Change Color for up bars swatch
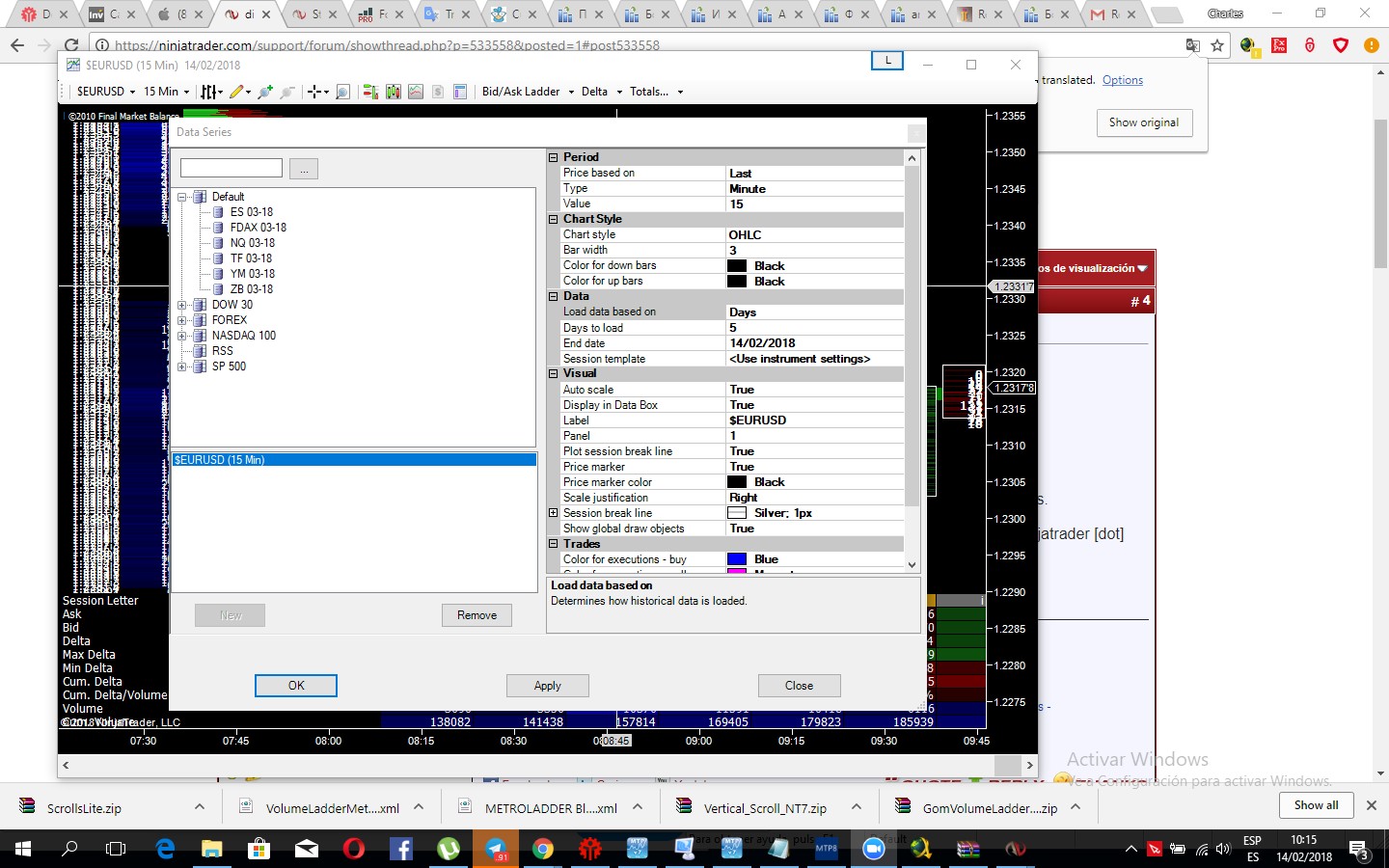The width and height of the screenshot is (1389, 868). pos(737,282)
